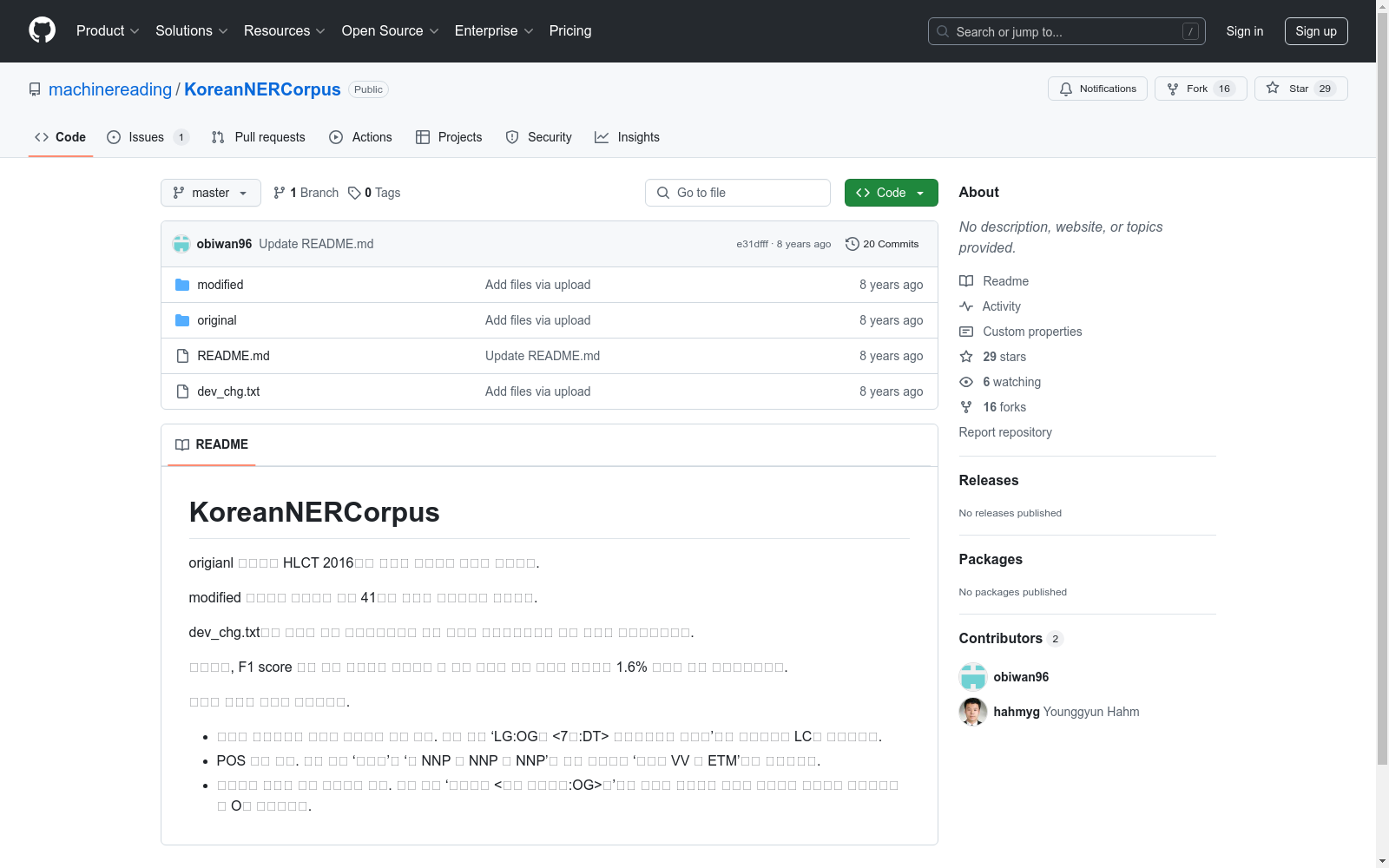Screen dimensions: 1389x868
Task: Open the green Code dropdown button
Action: point(891,193)
